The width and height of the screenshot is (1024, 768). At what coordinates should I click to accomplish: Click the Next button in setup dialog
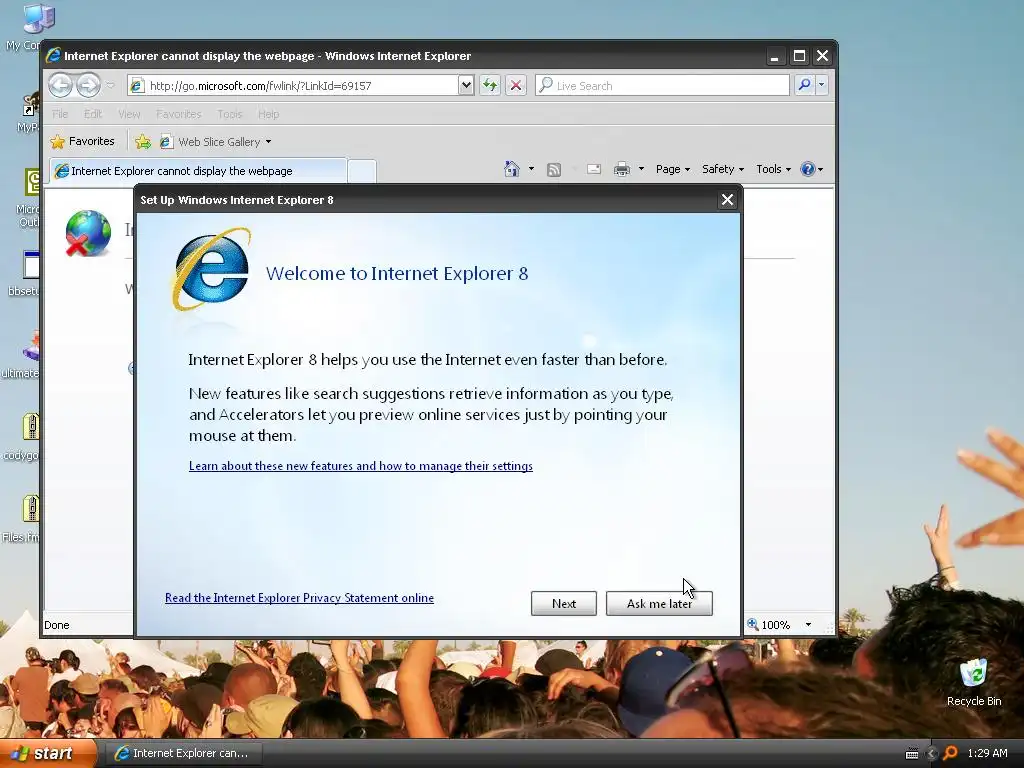click(x=564, y=603)
